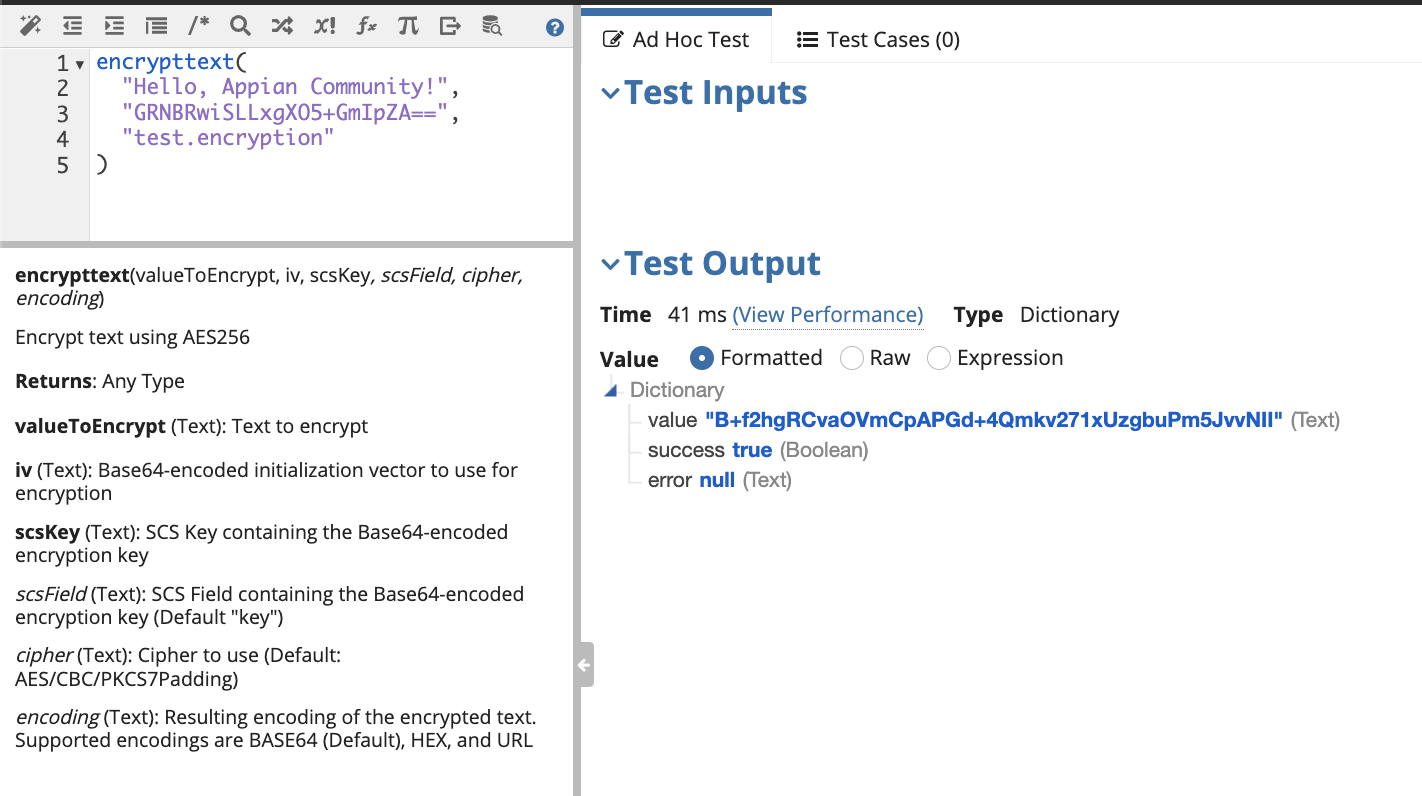Click the panel collapse arrow on the divider
Image resolution: width=1422 pixels, height=796 pixels.
[584, 665]
